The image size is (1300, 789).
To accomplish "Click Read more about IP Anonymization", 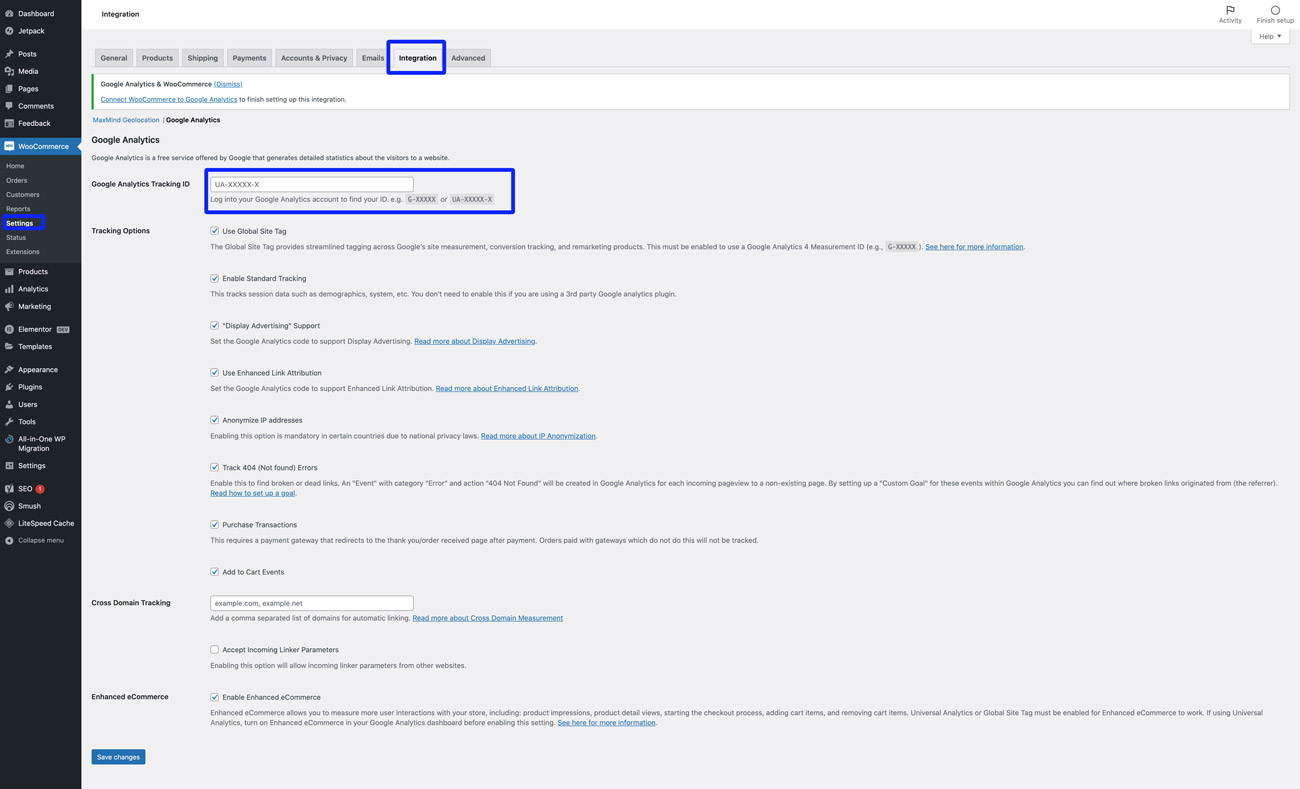I will (x=538, y=436).
